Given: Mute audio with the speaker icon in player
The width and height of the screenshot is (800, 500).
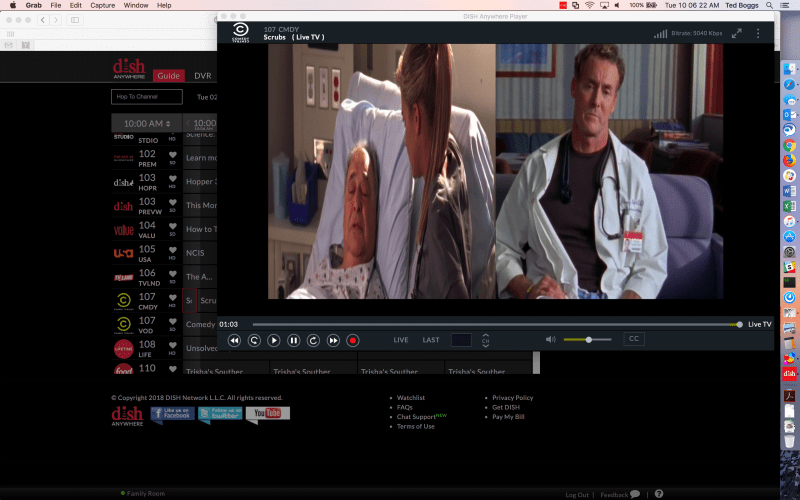Looking at the screenshot, I should tap(551, 339).
